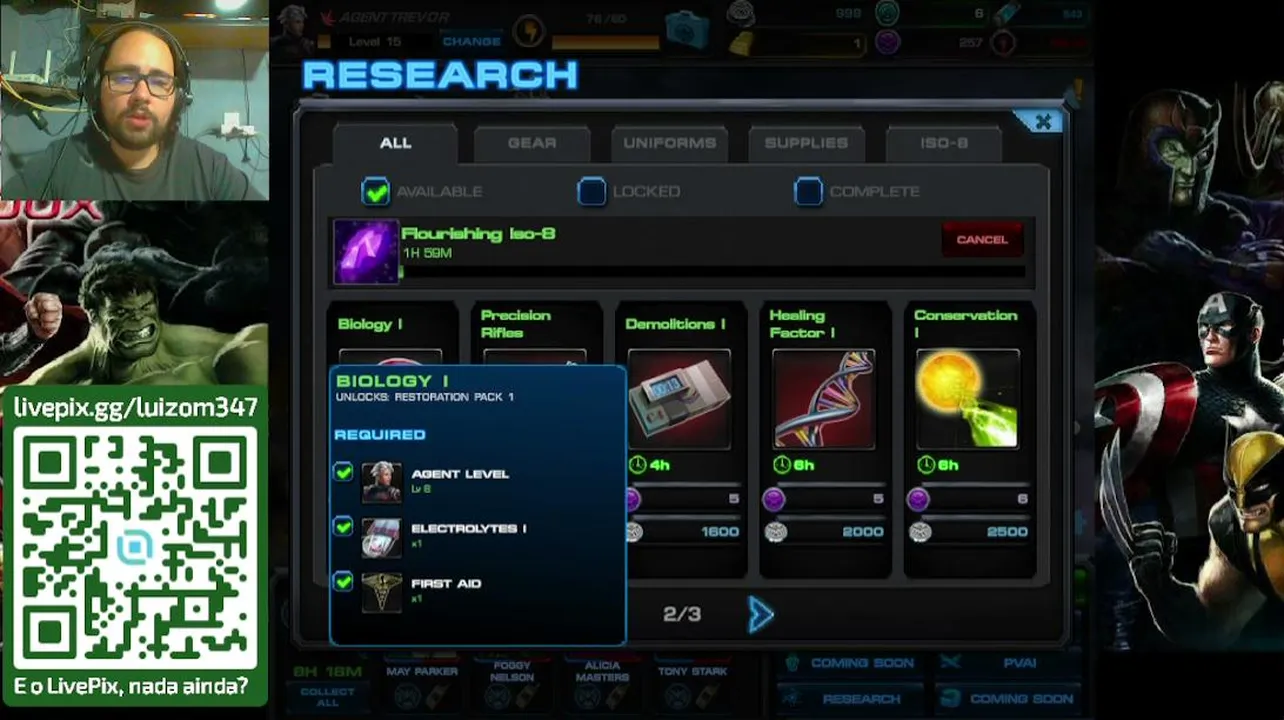This screenshot has height=720, width=1284.
Task: Click the 2/3 page indicator
Action: click(x=682, y=614)
